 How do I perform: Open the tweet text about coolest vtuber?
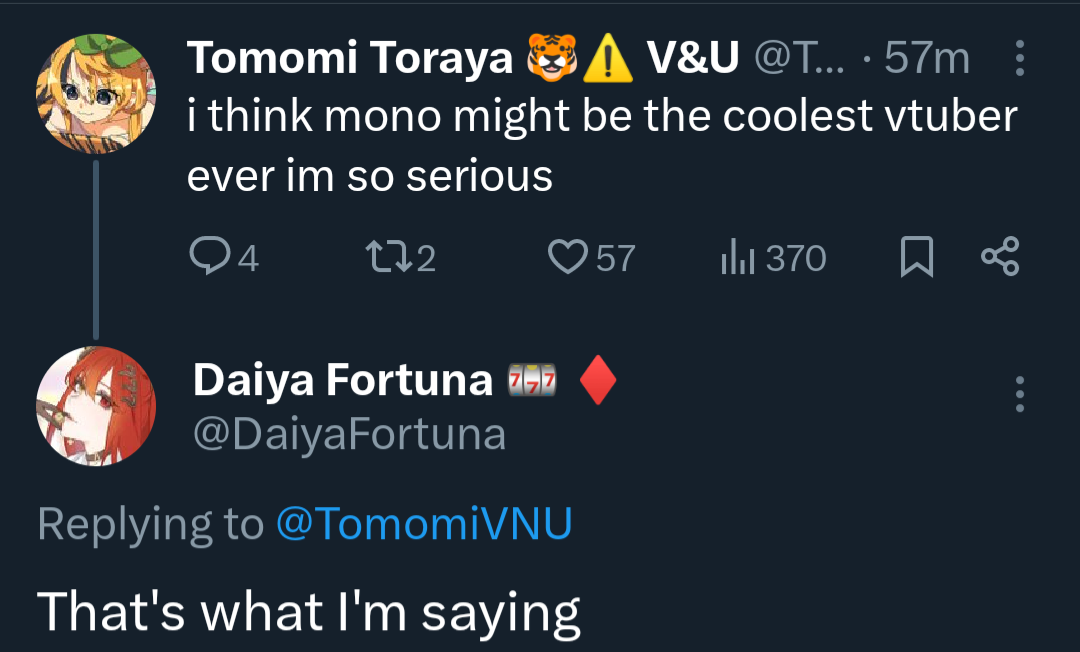(600, 146)
